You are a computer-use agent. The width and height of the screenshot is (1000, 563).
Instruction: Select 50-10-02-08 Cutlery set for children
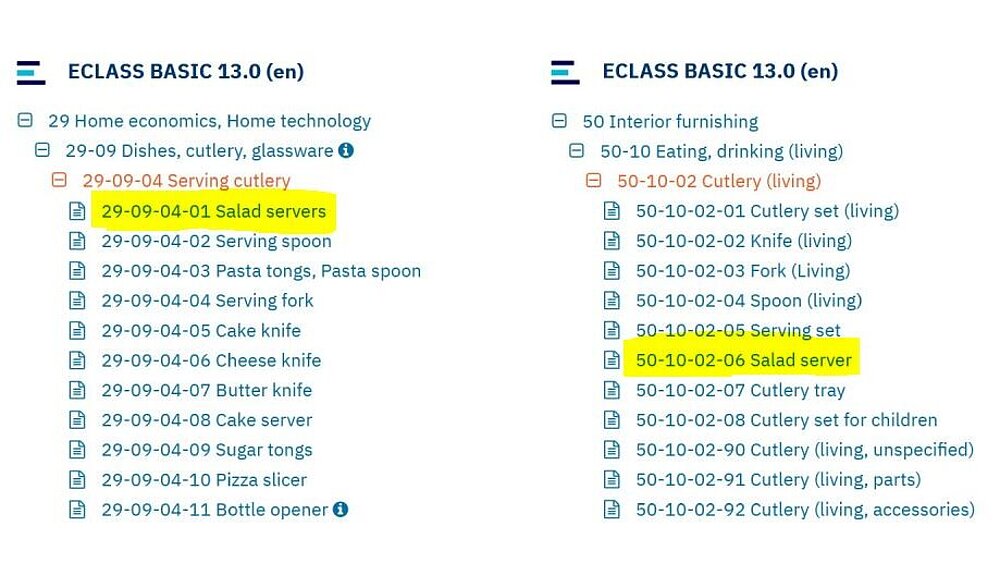[786, 420]
